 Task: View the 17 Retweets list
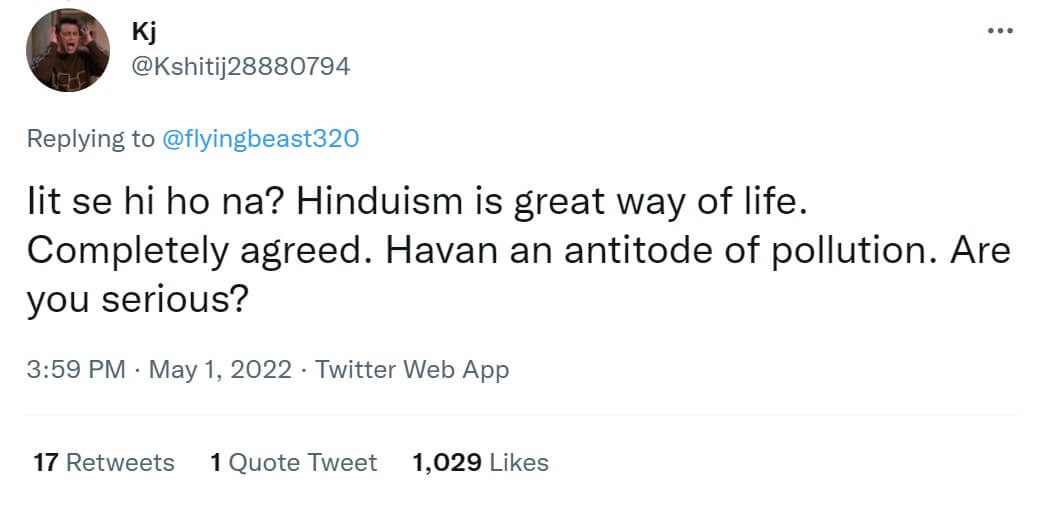104,463
